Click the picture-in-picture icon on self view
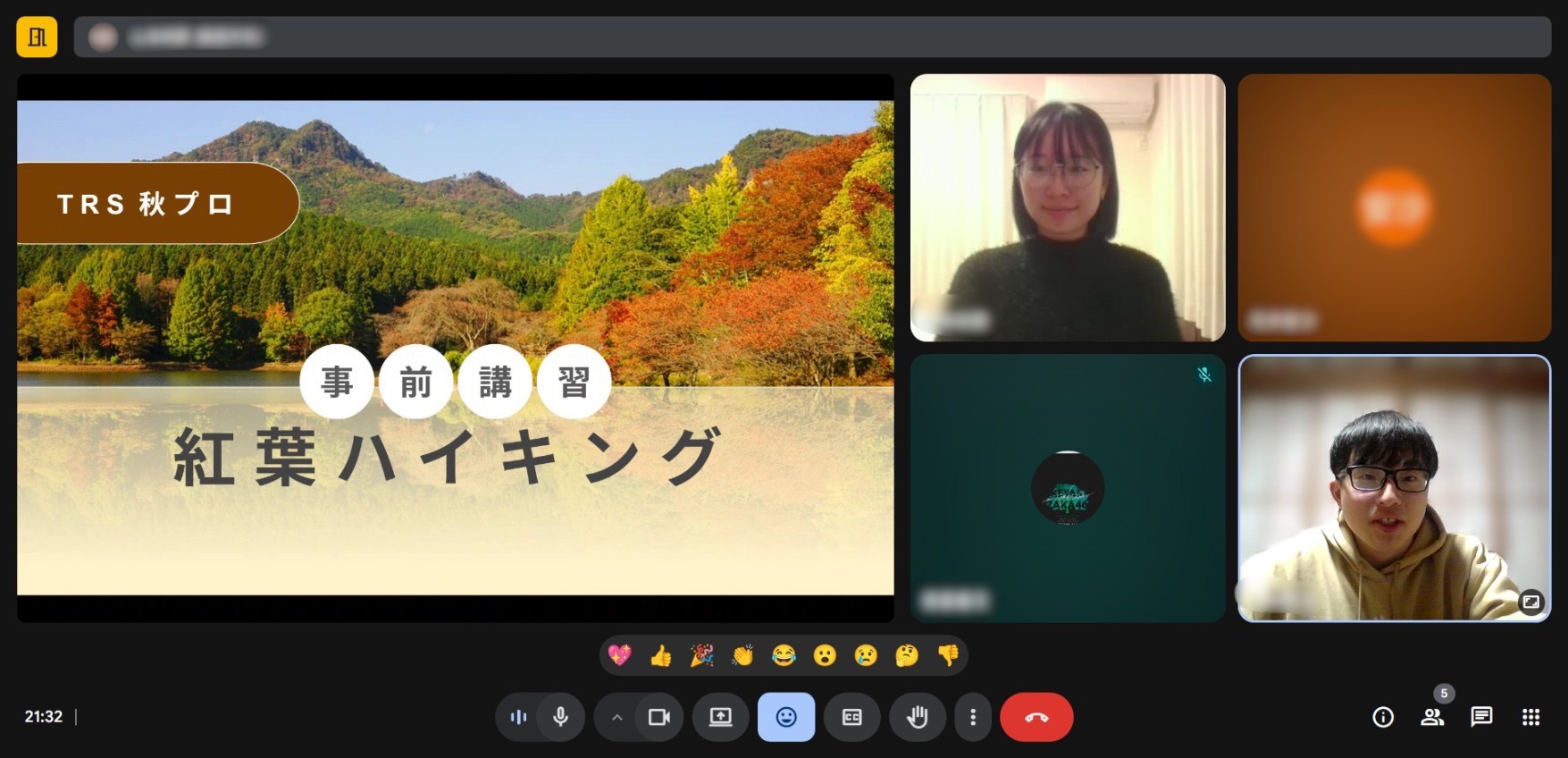The image size is (1568, 758). (x=1530, y=602)
